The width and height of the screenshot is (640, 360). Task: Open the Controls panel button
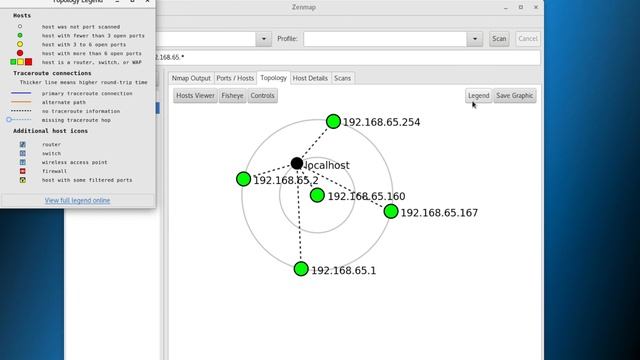[262, 96]
